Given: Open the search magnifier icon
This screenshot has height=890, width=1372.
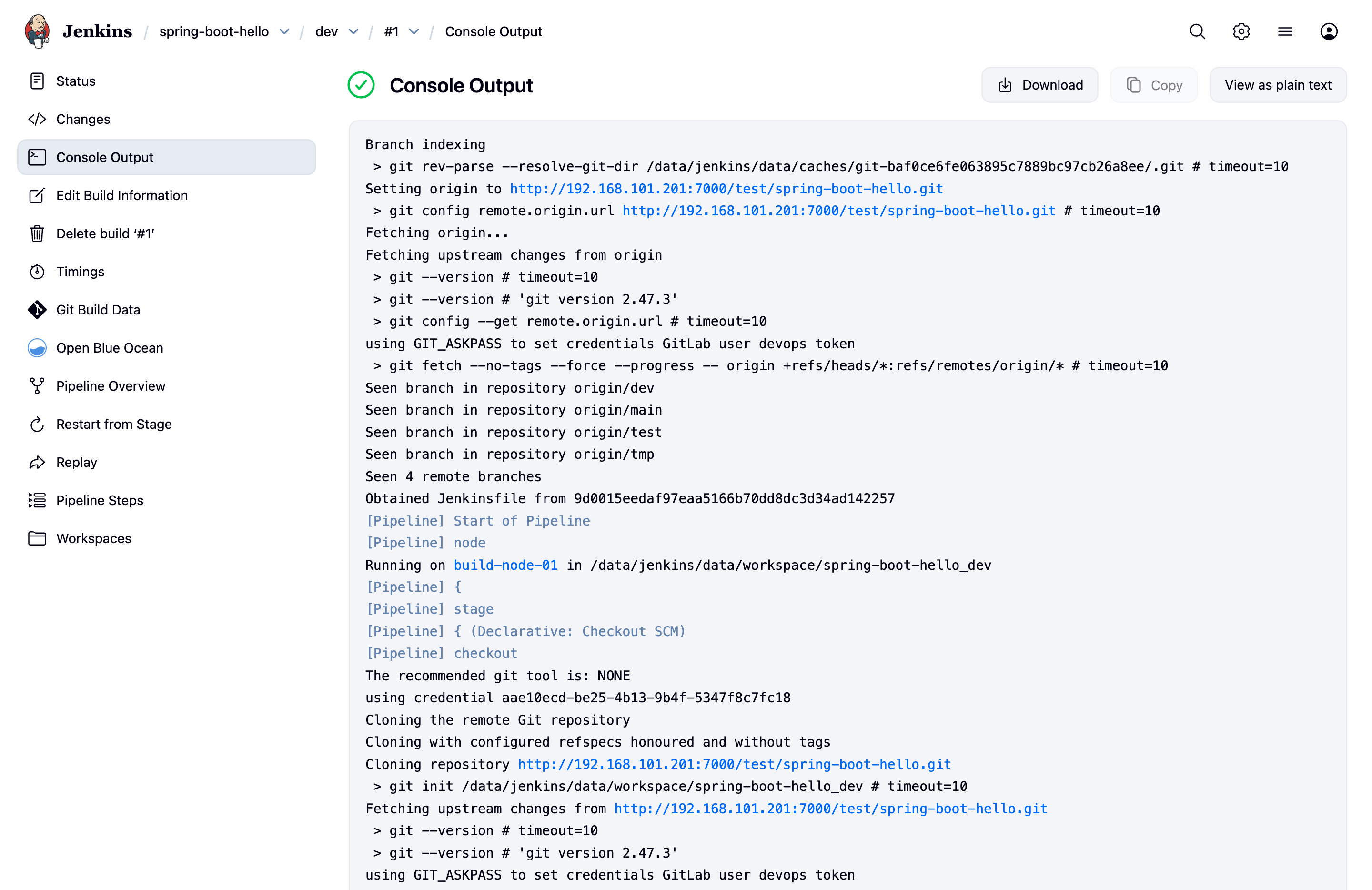Looking at the screenshot, I should pos(1197,31).
